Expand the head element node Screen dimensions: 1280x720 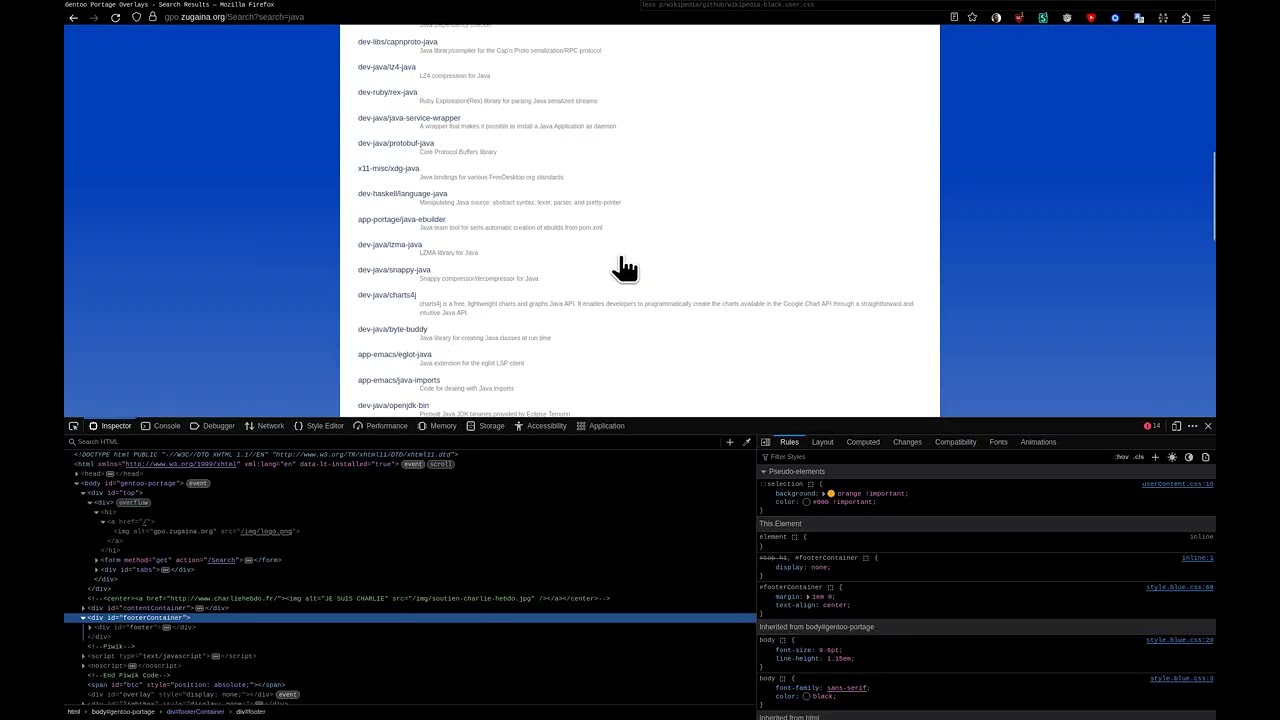click(x=77, y=474)
